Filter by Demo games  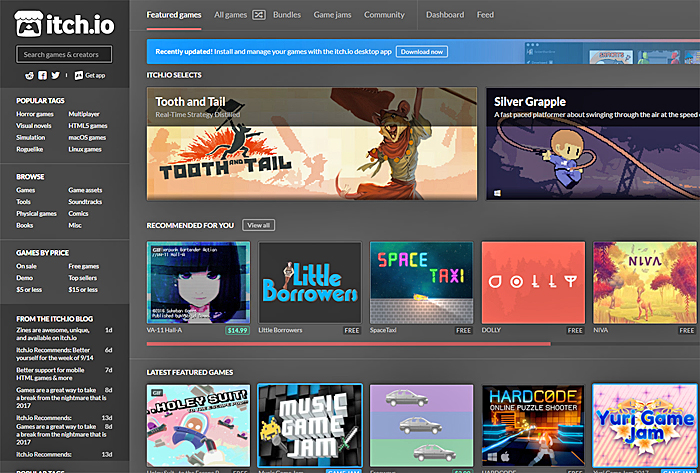pyautogui.click(x=24, y=278)
